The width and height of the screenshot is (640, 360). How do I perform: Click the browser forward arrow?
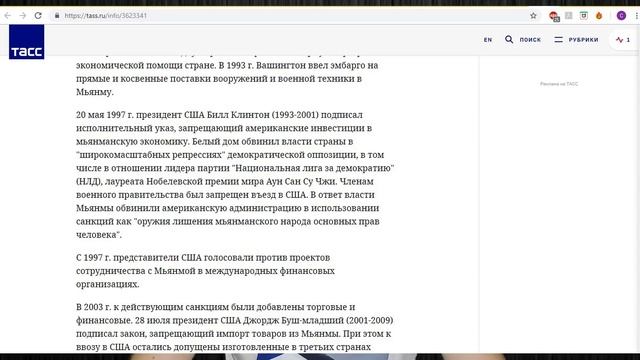[23, 16]
